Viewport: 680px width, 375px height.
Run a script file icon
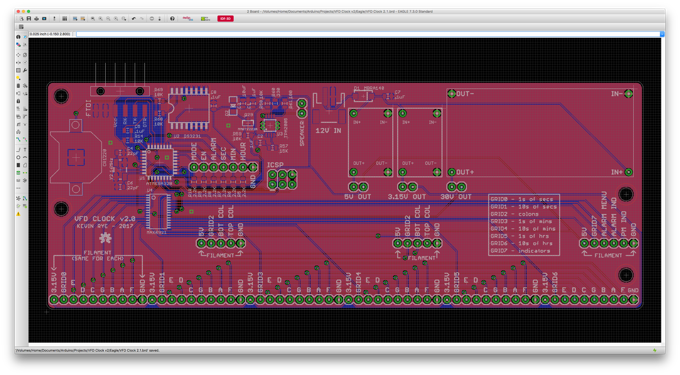pyautogui.click(x=75, y=19)
